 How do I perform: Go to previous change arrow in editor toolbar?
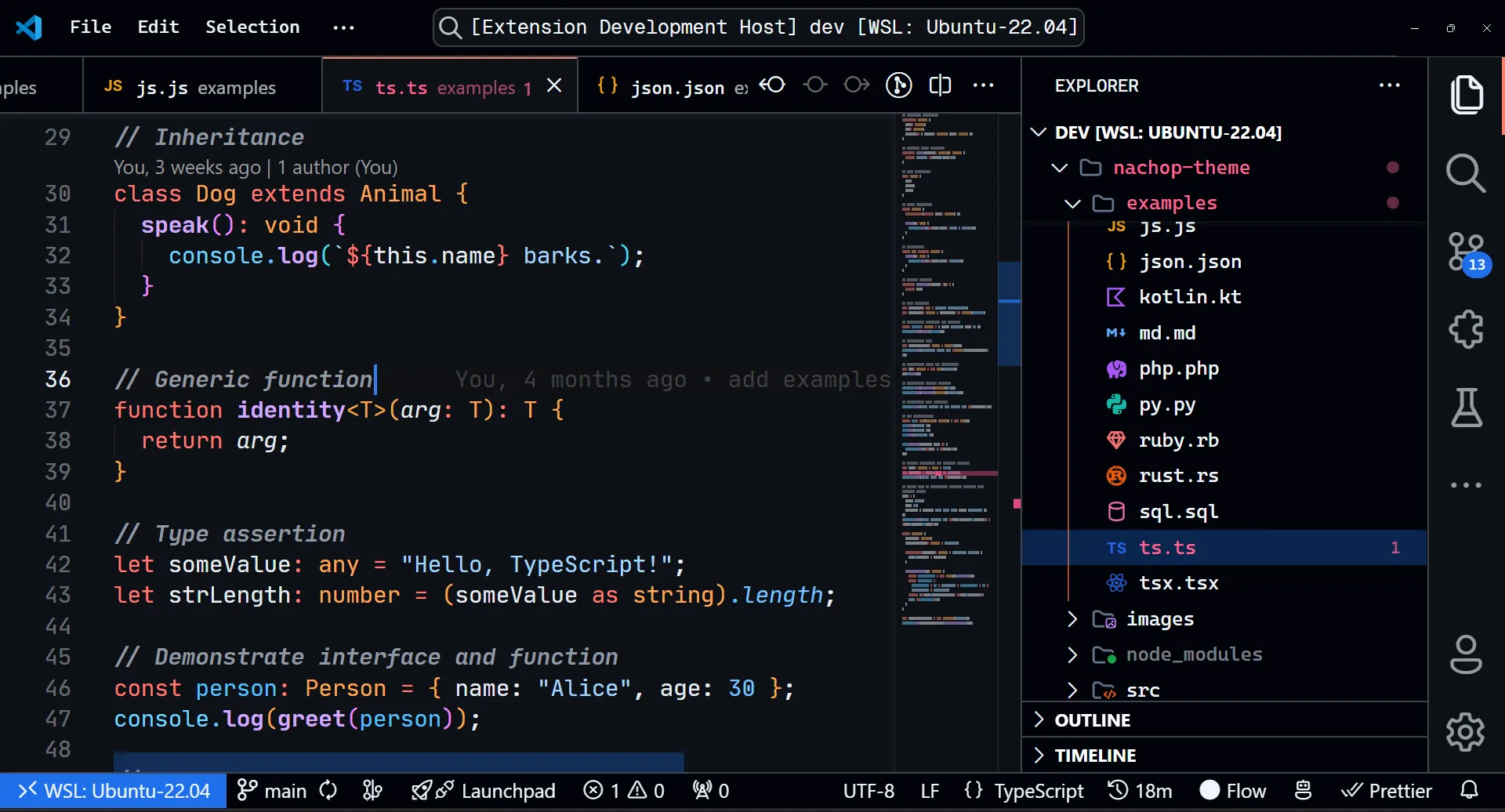(773, 85)
